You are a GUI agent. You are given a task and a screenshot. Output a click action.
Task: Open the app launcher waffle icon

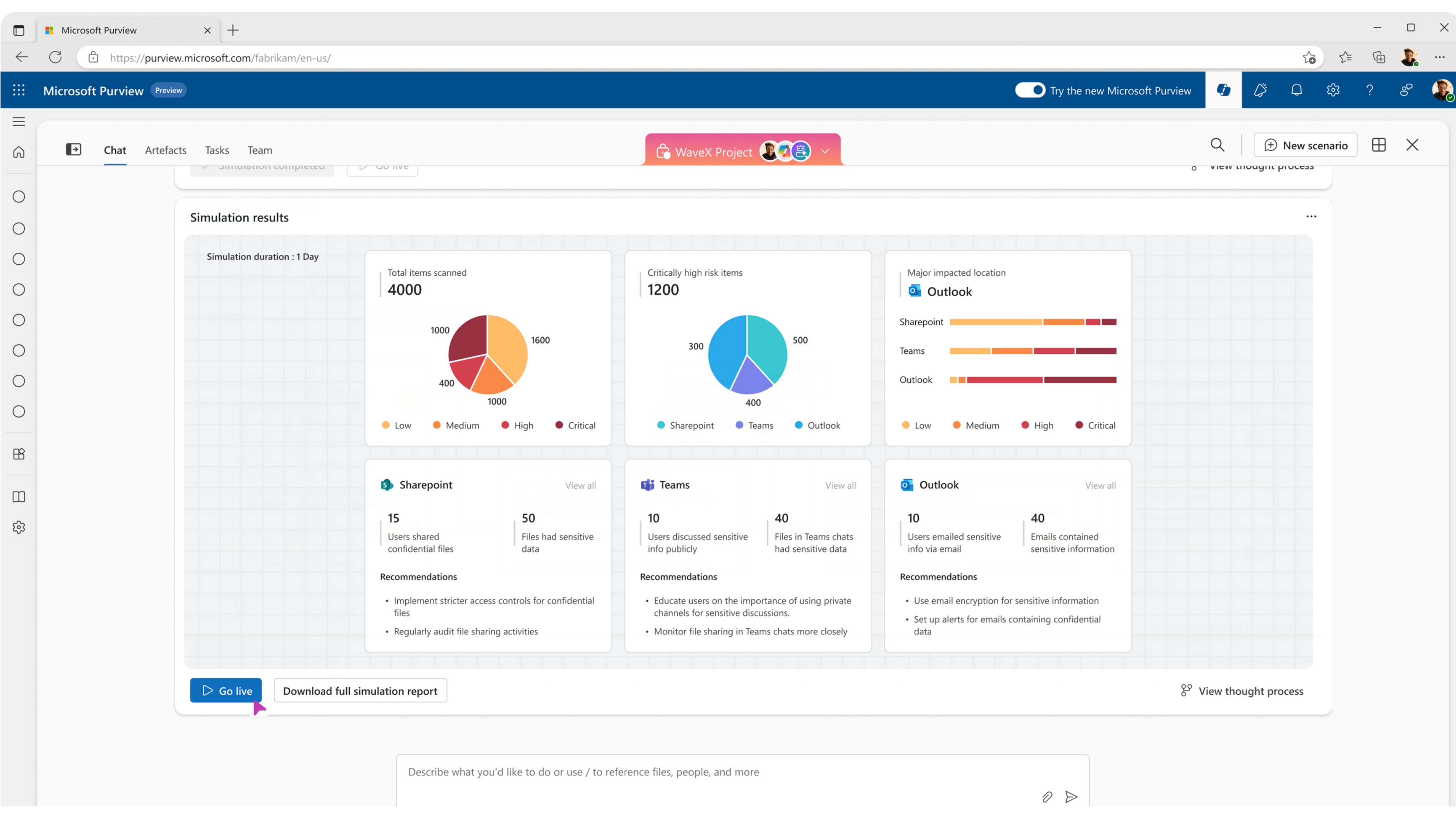point(19,90)
